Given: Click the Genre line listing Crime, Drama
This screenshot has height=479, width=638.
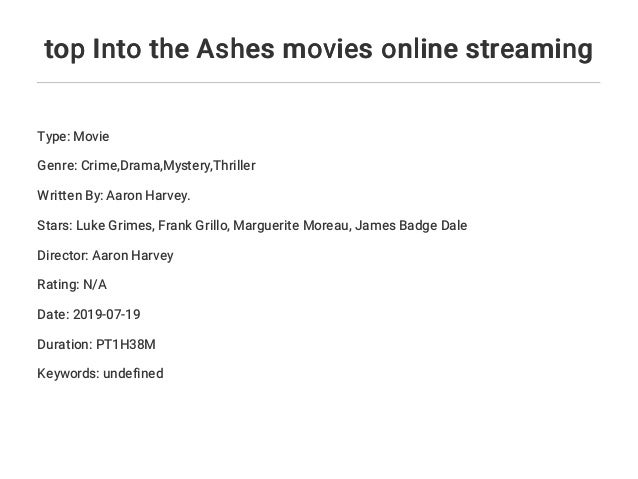Looking at the screenshot, I should 146,166.
